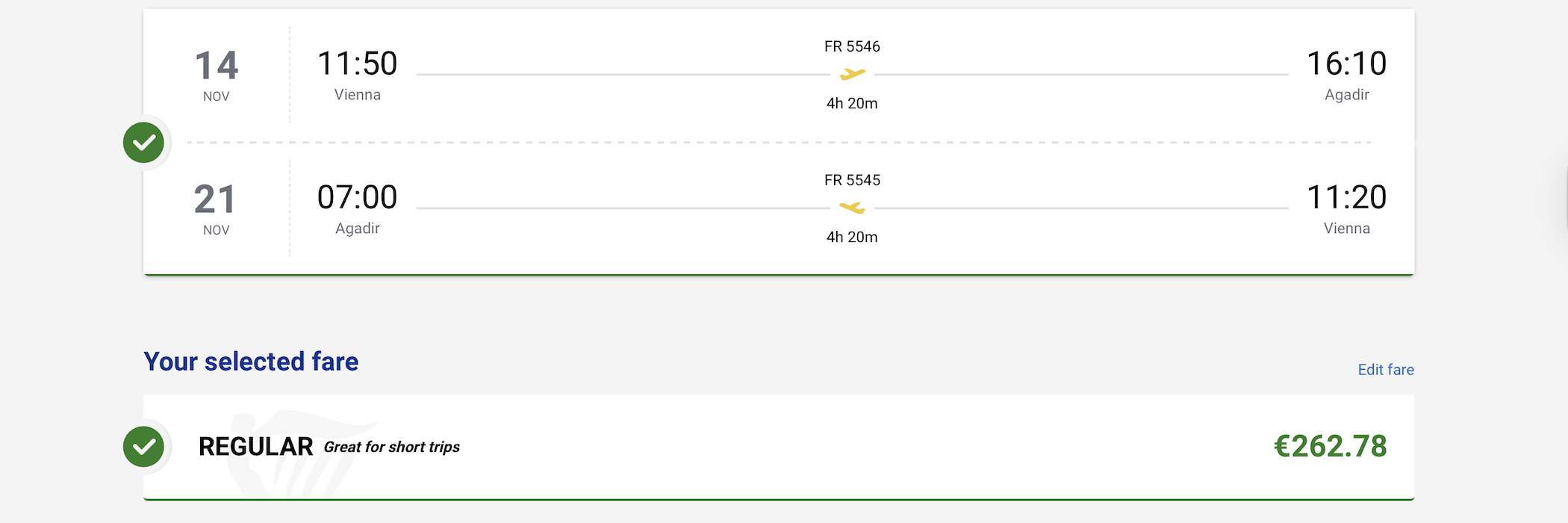
Task: Open the Edit fare link
Action: (x=1386, y=370)
